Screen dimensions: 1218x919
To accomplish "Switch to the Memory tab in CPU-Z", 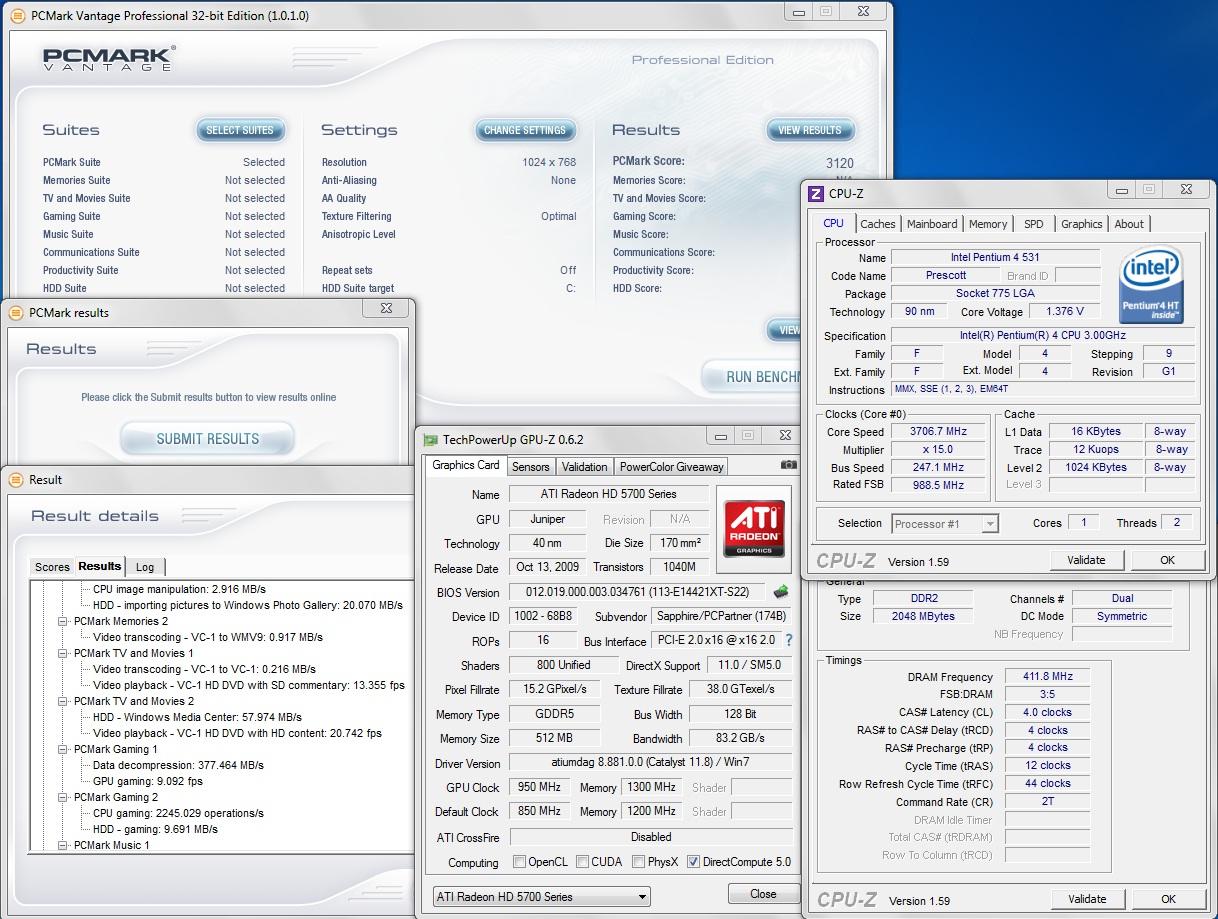I will click(988, 224).
